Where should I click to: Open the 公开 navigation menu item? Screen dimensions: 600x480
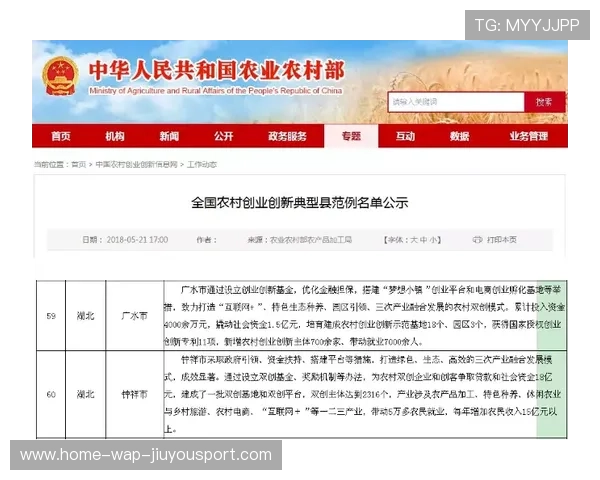[x=223, y=136]
